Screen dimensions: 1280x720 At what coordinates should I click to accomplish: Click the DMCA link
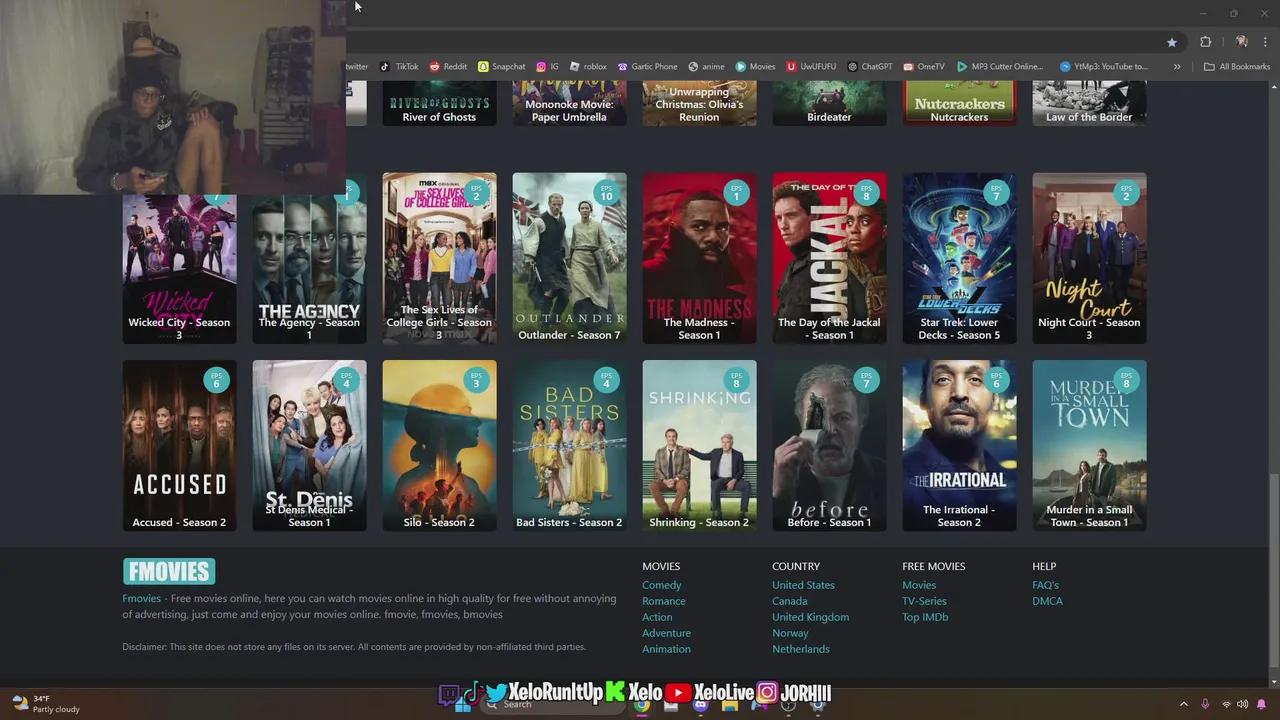click(1047, 600)
